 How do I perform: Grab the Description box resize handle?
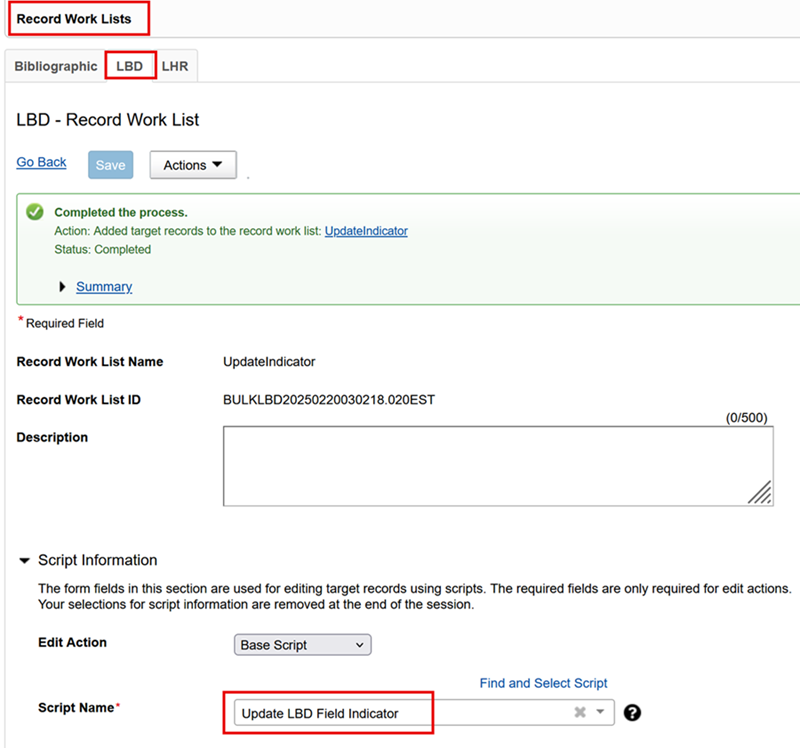760,493
